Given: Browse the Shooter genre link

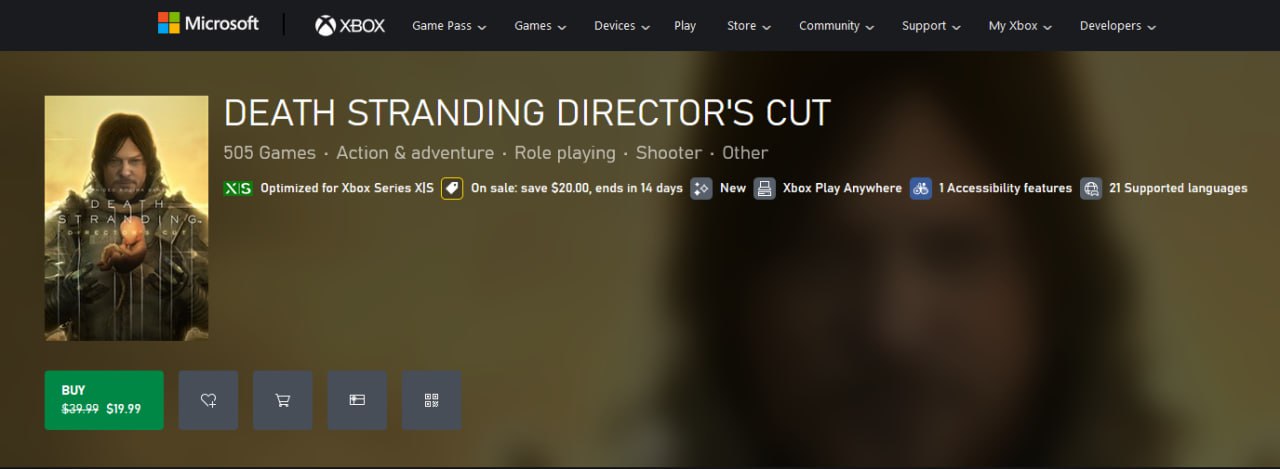Looking at the screenshot, I should pyautogui.click(x=669, y=153).
